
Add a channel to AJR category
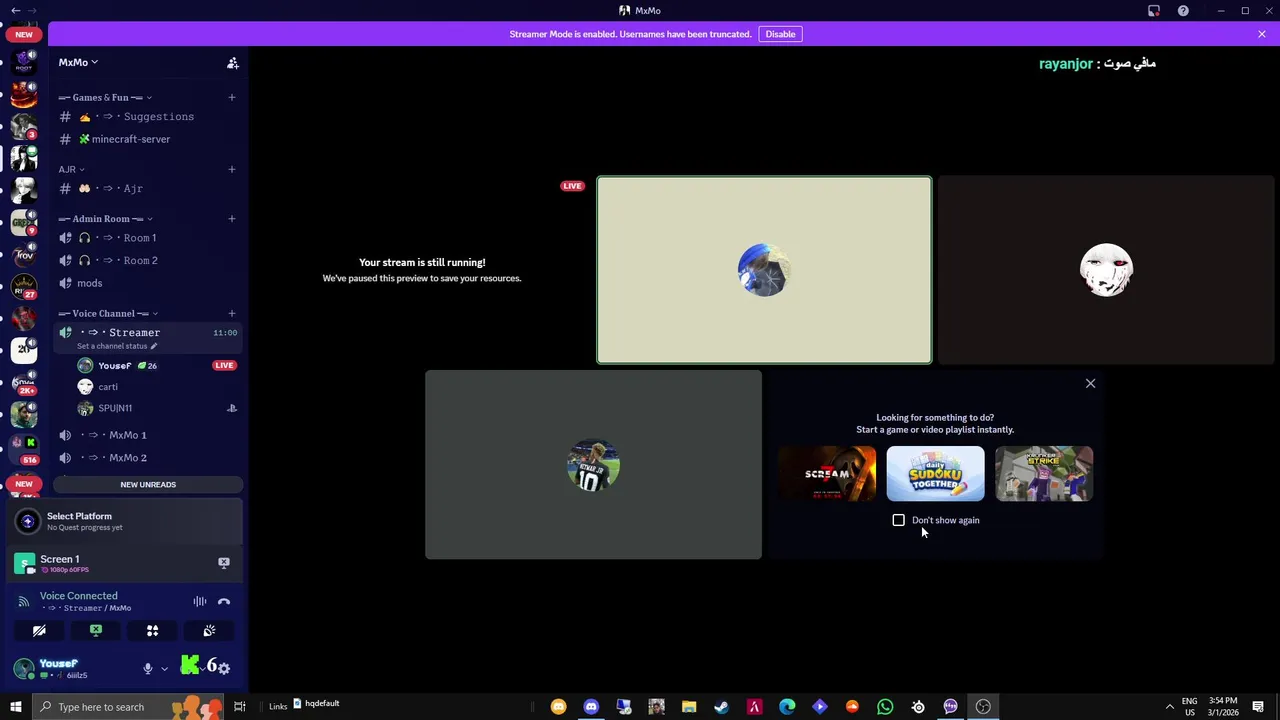(231, 169)
